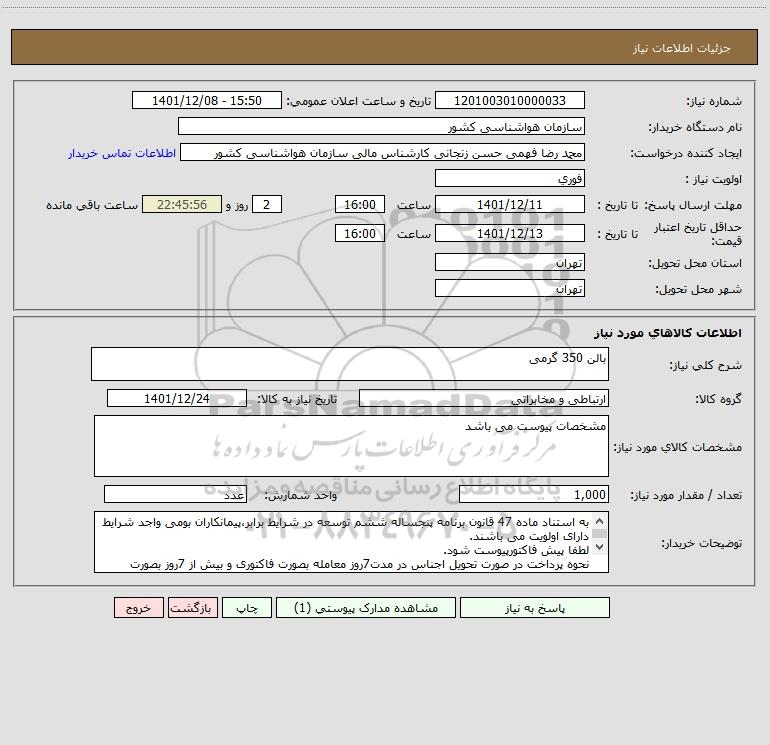Select need number field 1201003010000033

tap(510, 100)
